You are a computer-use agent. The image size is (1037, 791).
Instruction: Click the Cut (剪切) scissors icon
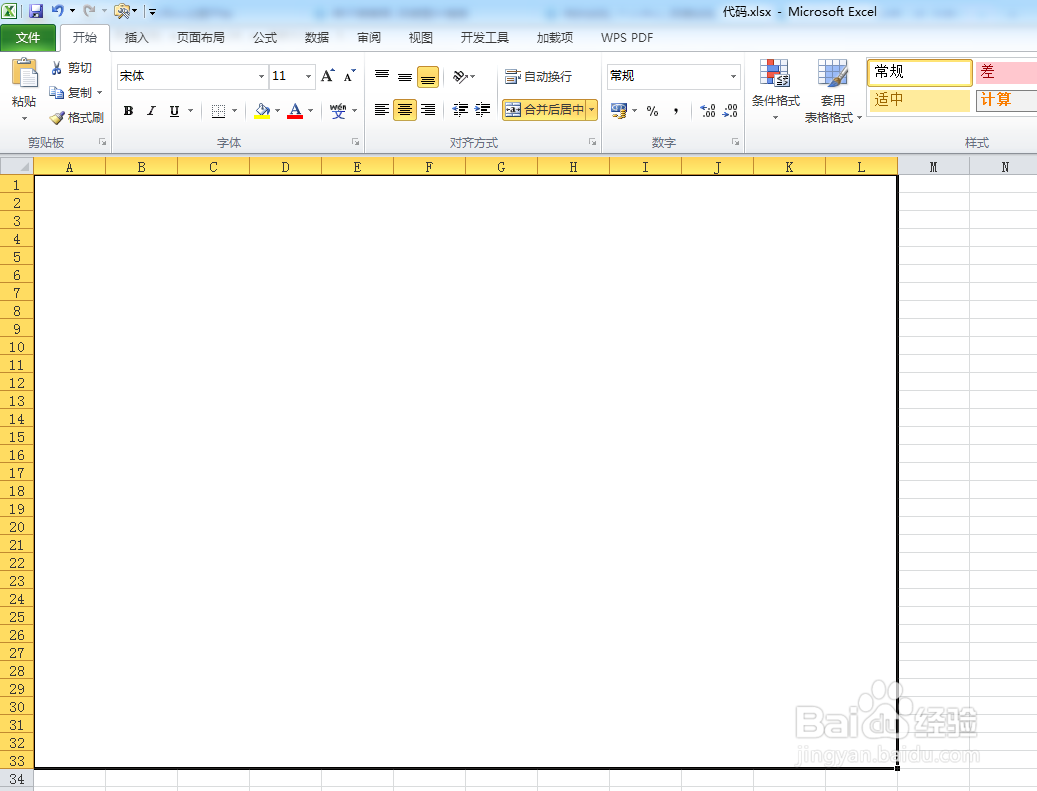[x=56, y=67]
